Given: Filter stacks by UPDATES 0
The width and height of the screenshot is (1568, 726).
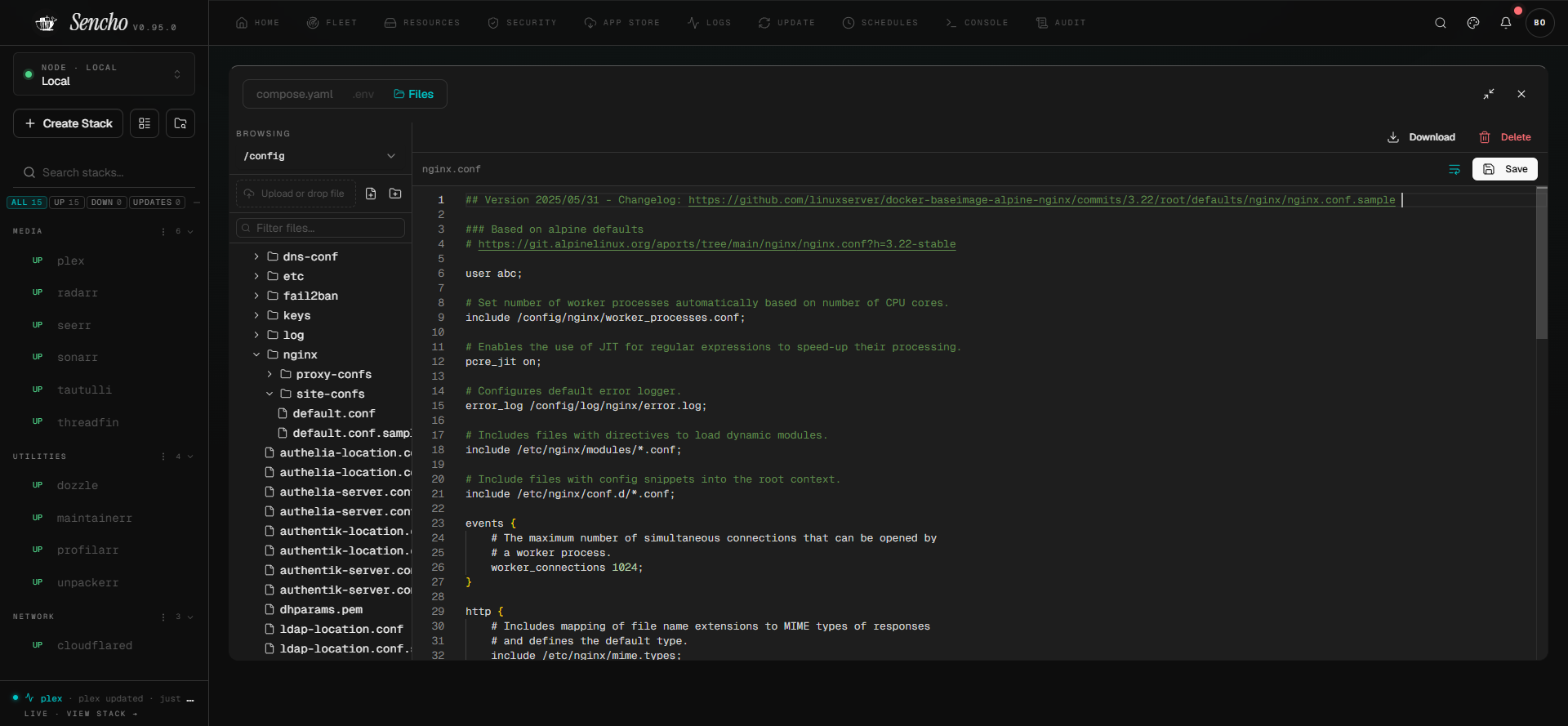Looking at the screenshot, I should [x=157, y=203].
